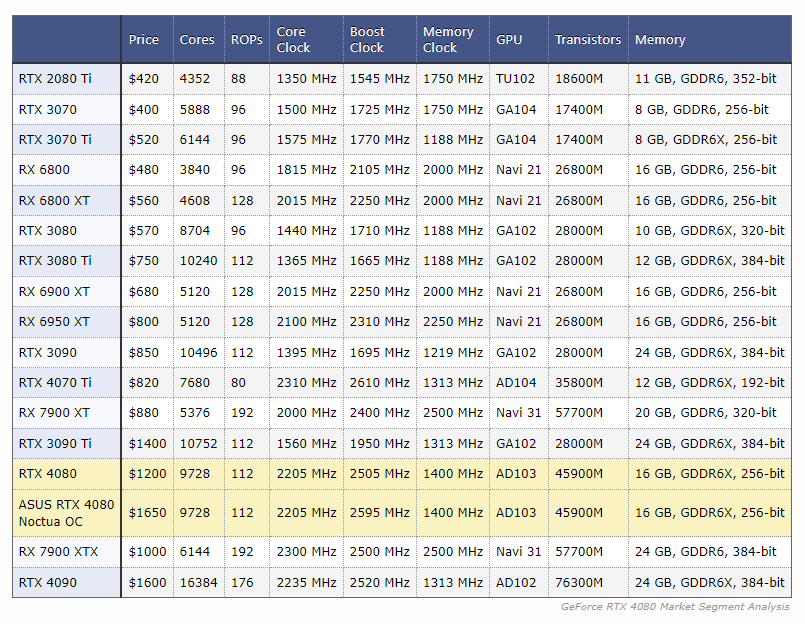The height and width of the screenshot is (624, 805).
Task: Click the Boost Clock header cell
Action: click(367, 40)
